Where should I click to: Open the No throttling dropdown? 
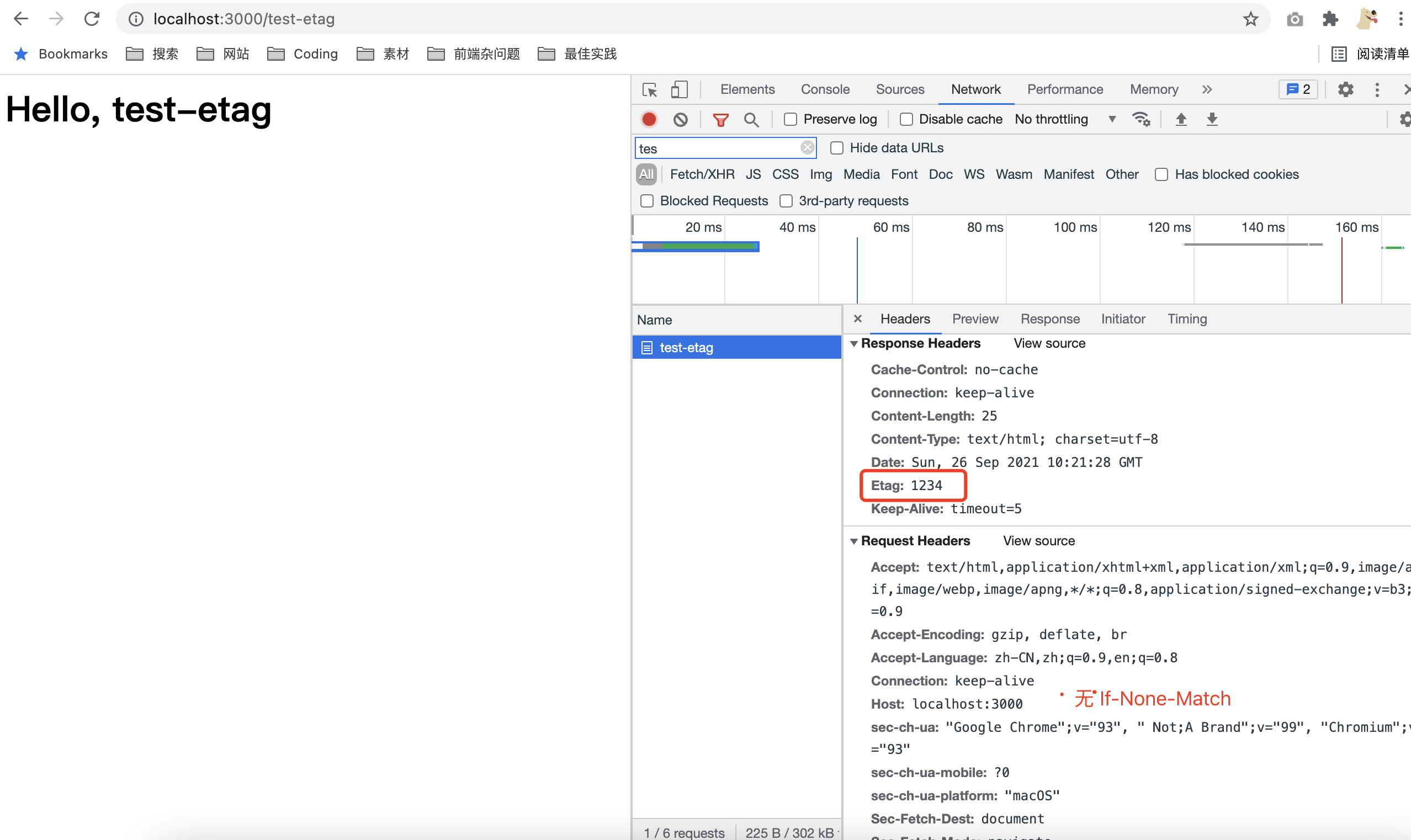1064,119
